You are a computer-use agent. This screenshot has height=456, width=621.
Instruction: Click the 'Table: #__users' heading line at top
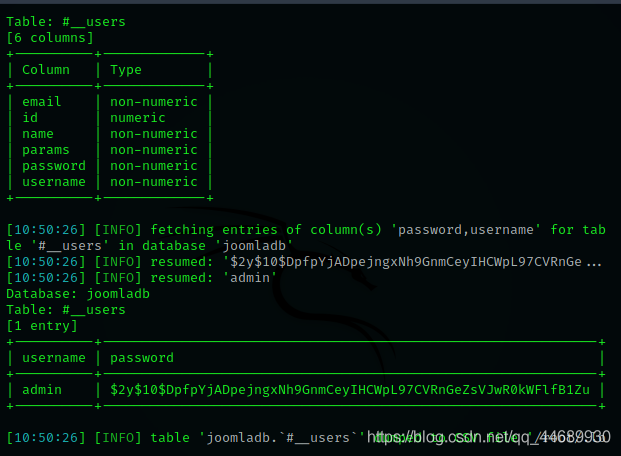(66, 22)
